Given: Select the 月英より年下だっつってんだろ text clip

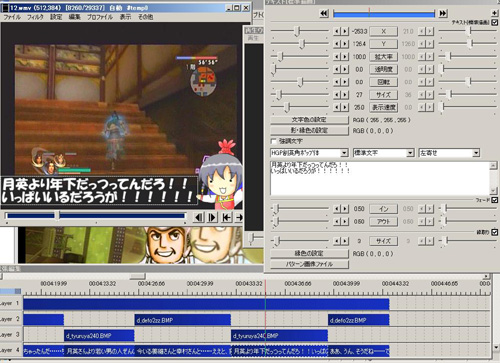Looking at the screenshot, I should pos(279,351).
